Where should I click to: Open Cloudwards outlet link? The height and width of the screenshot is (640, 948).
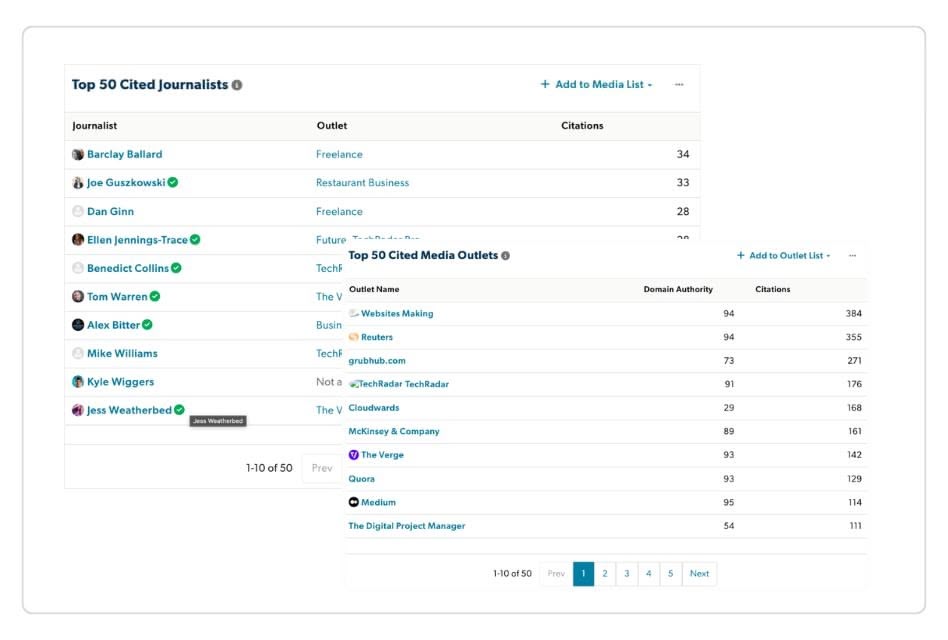(374, 408)
